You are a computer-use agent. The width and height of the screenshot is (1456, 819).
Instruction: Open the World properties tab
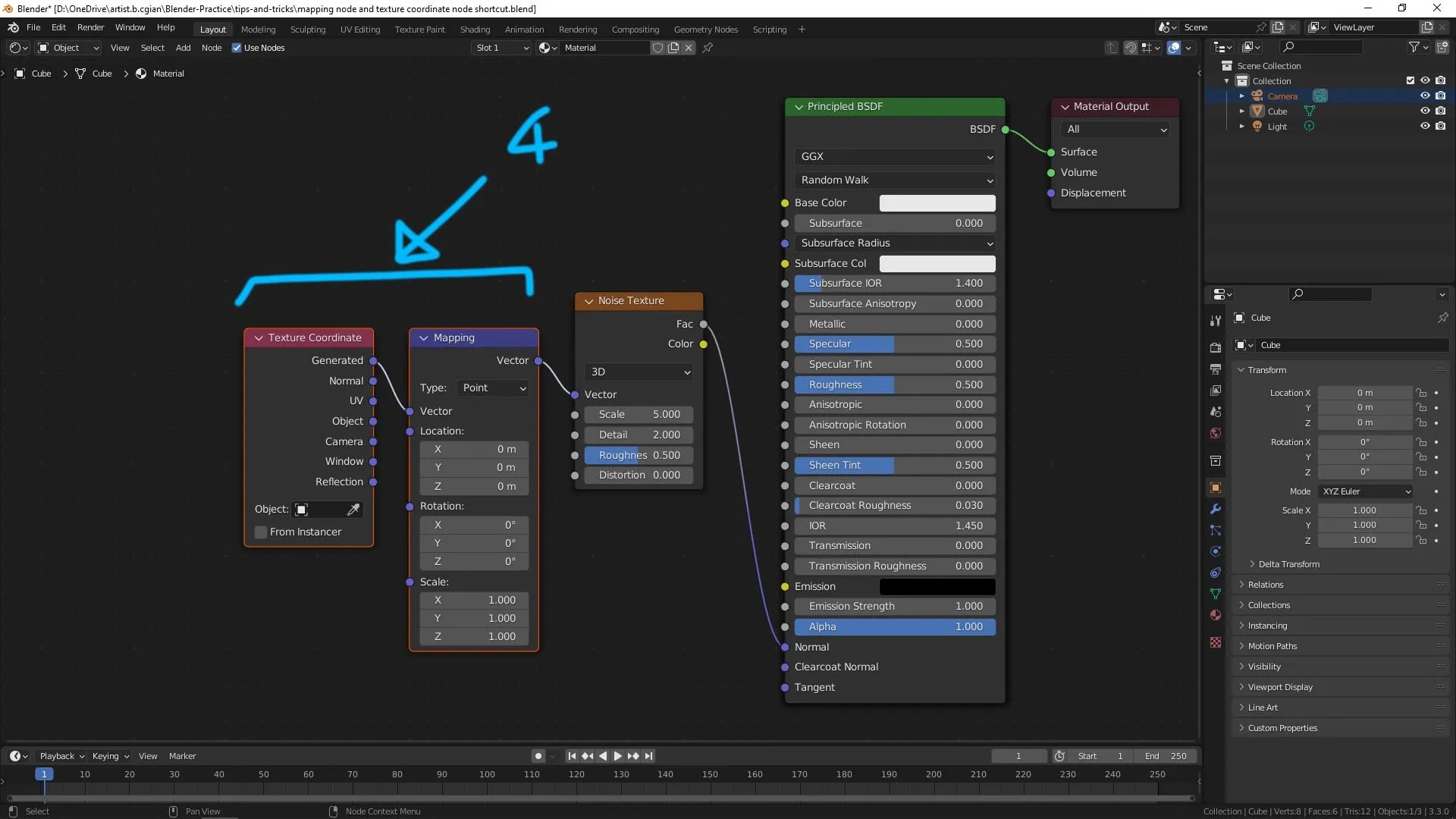pyautogui.click(x=1216, y=434)
